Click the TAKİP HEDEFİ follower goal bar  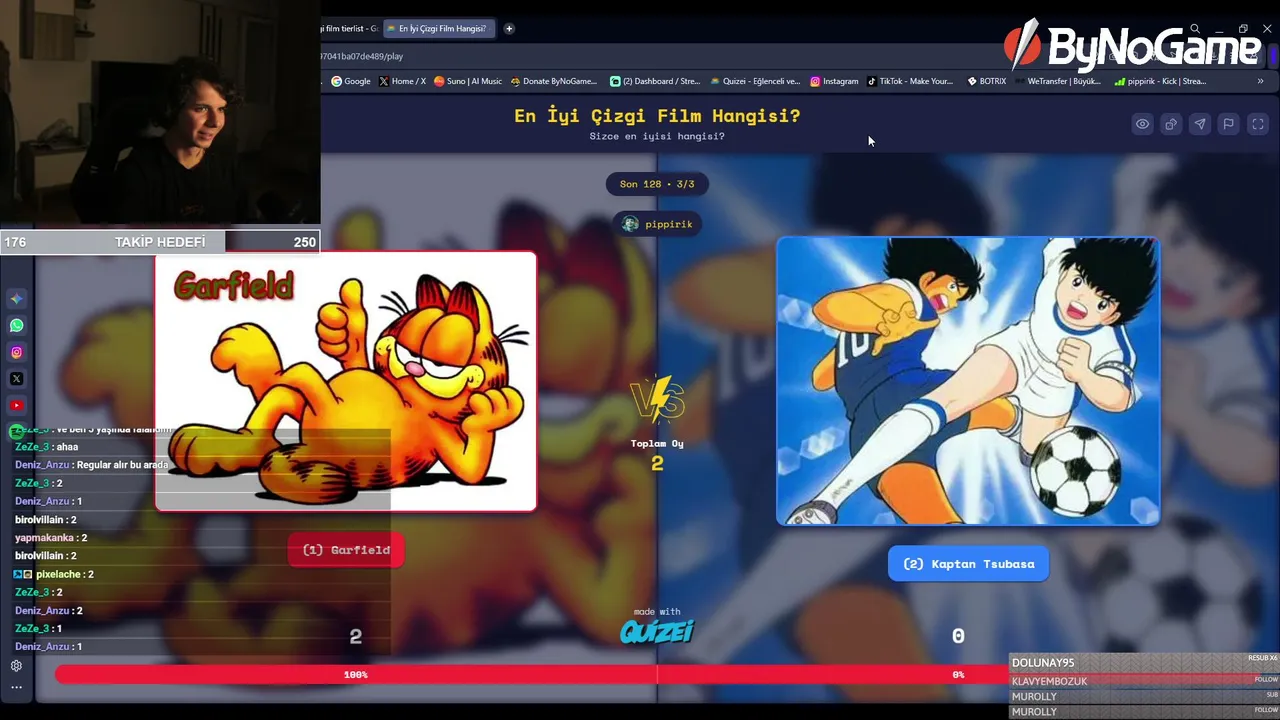160,242
